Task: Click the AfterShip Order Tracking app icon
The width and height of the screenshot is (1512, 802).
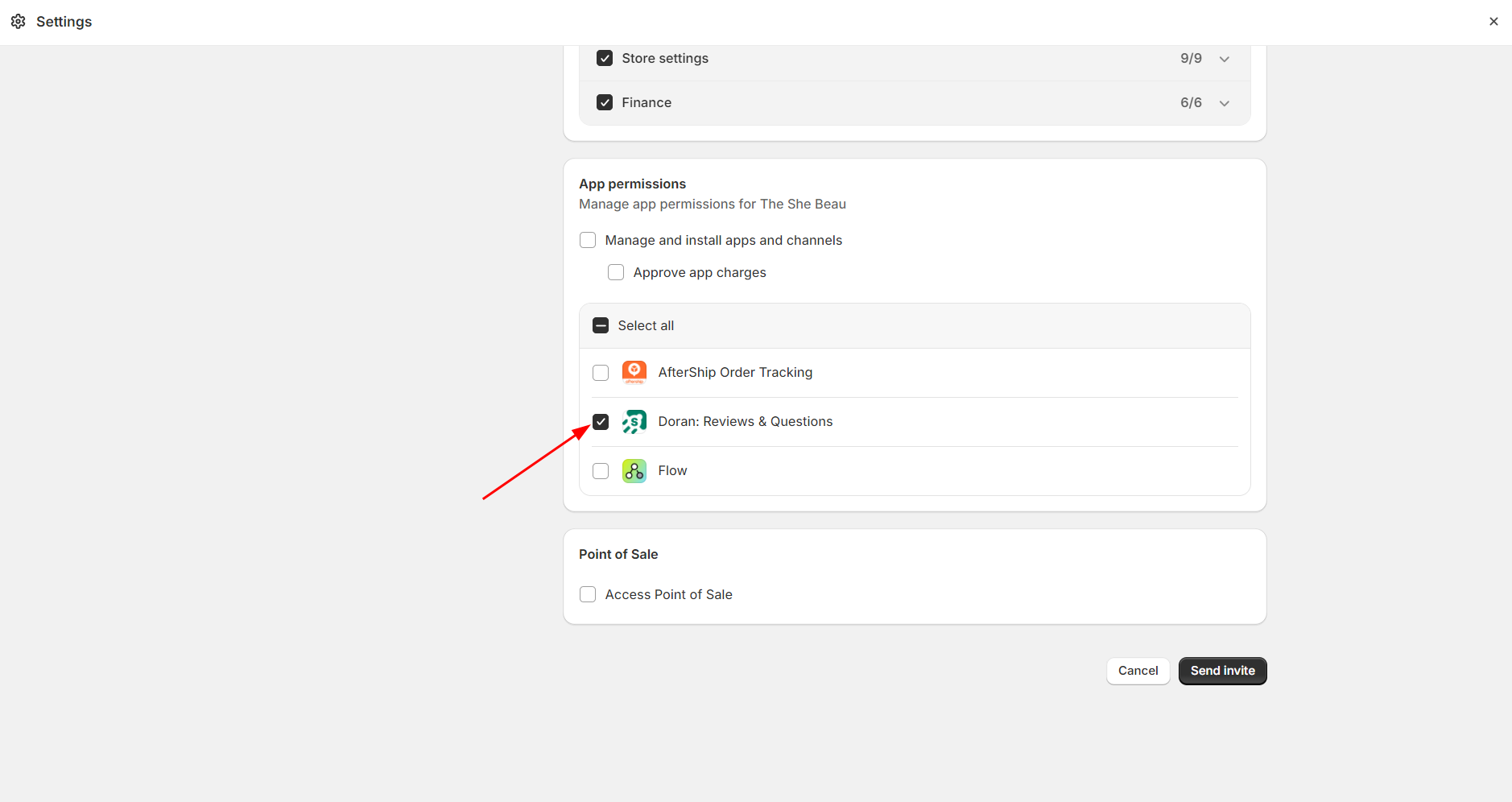Action: 634,373
